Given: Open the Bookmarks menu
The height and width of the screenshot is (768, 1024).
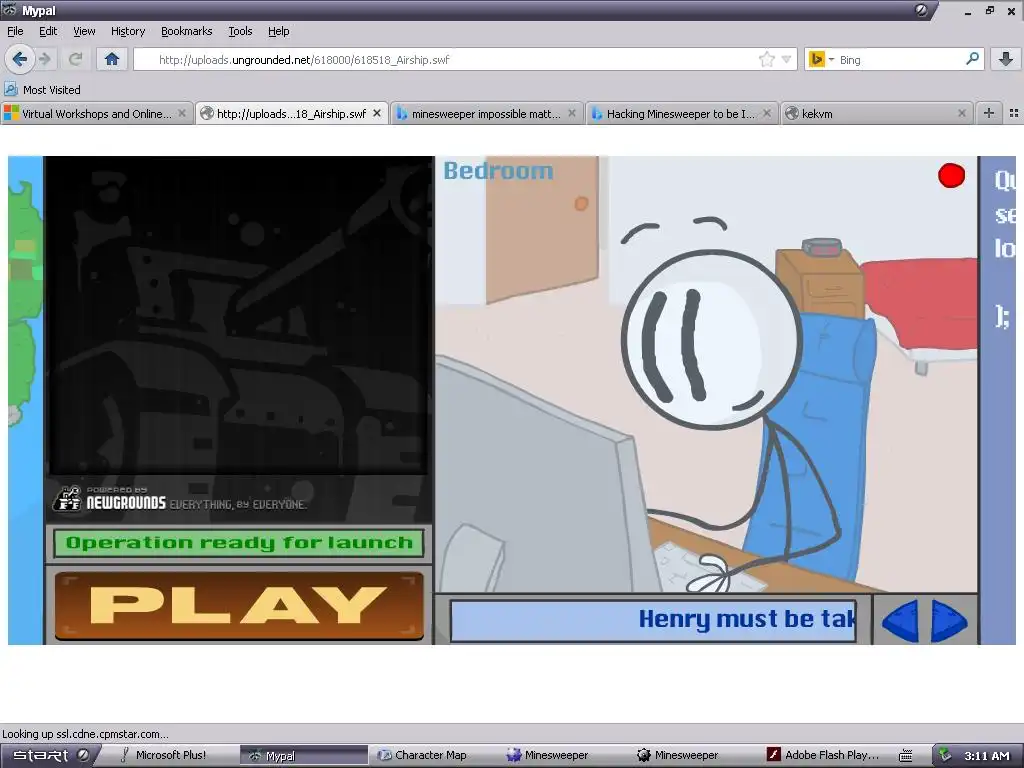Looking at the screenshot, I should click(186, 31).
